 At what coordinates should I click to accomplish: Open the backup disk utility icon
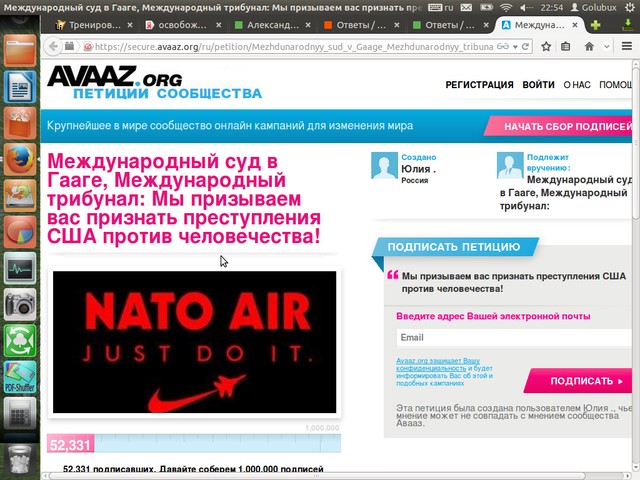[x=20, y=196]
